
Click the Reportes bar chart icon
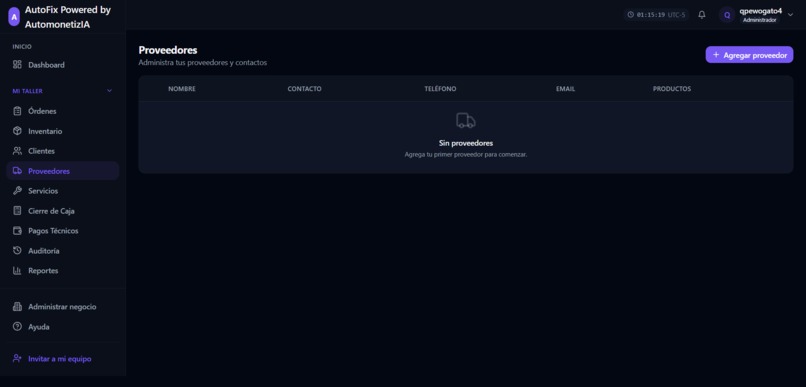(x=17, y=270)
